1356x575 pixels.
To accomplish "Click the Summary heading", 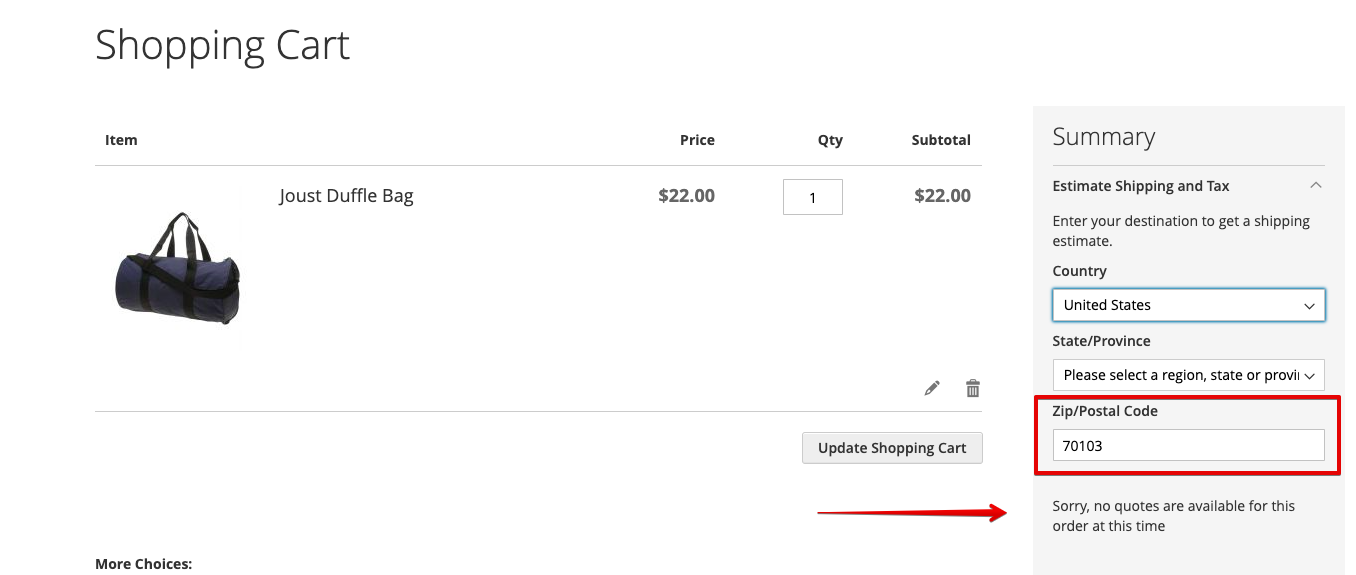I will pyautogui.click(x=1103, y=137).
